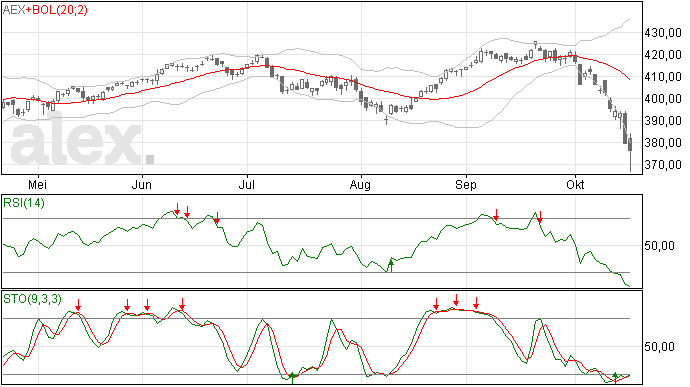This screenshot has width=690, height=387.
Task: Click the 420,00 price axis label
Action: pos(663,55)
